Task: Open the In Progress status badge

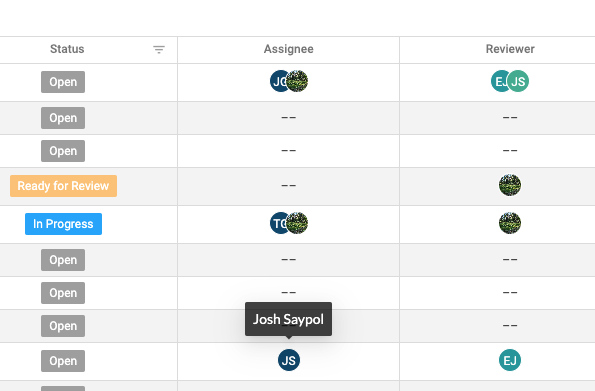Action: (63, 224)
